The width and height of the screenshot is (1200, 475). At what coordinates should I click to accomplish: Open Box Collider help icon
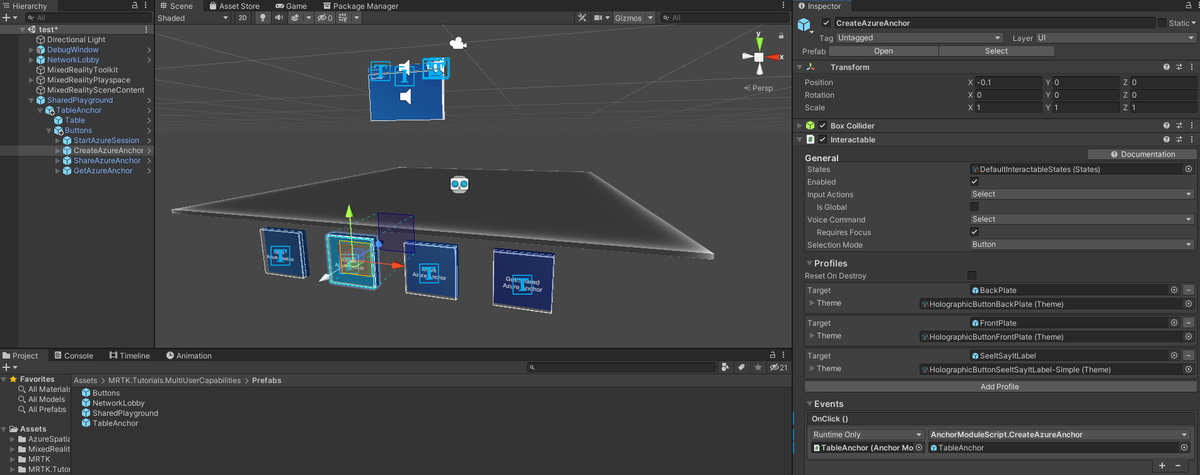[1166, 126]
